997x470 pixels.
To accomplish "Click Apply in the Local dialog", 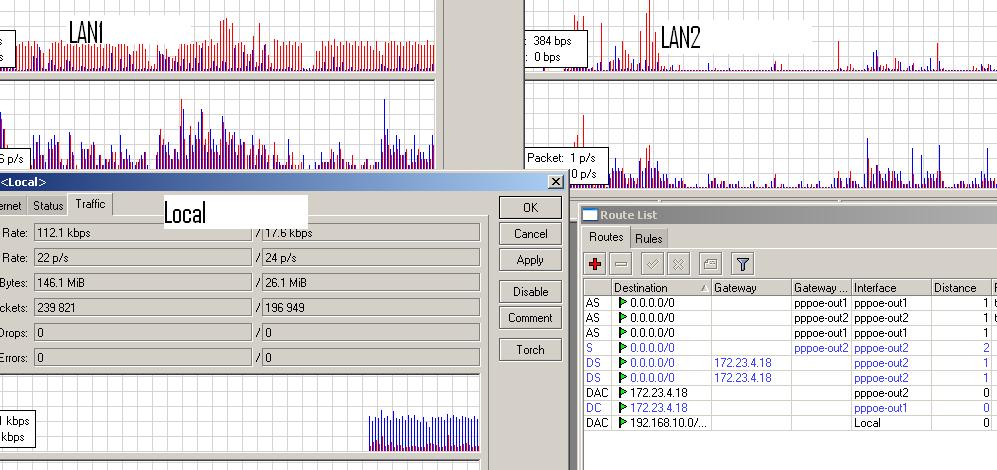I will coord(530,259).
